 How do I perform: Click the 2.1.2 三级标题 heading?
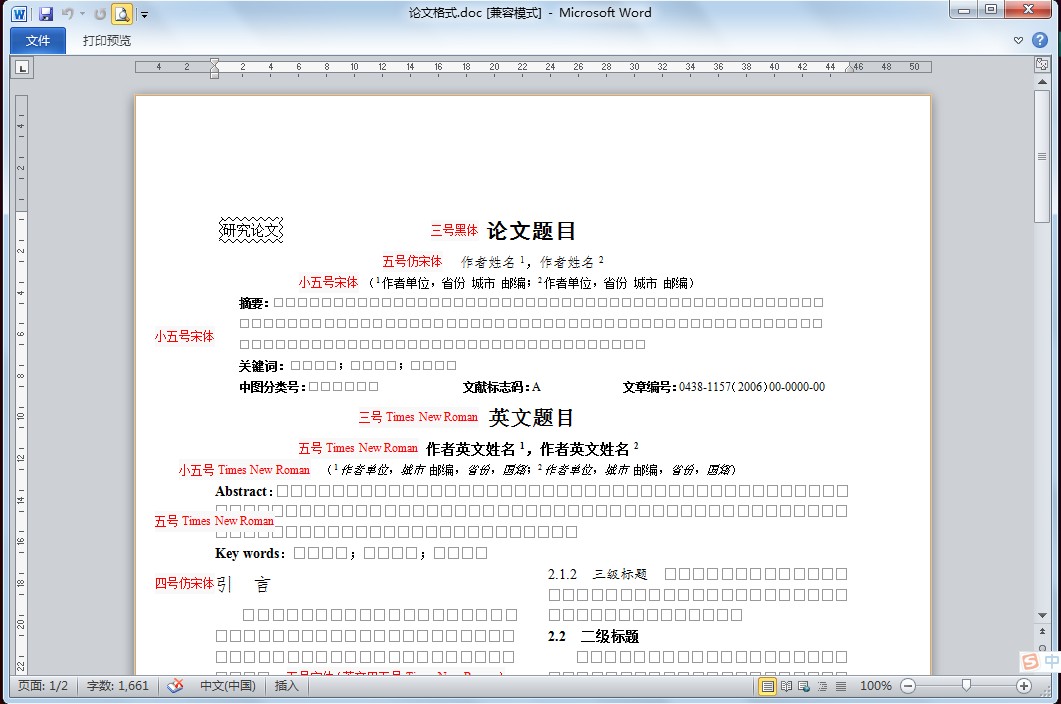coord(597,574)
